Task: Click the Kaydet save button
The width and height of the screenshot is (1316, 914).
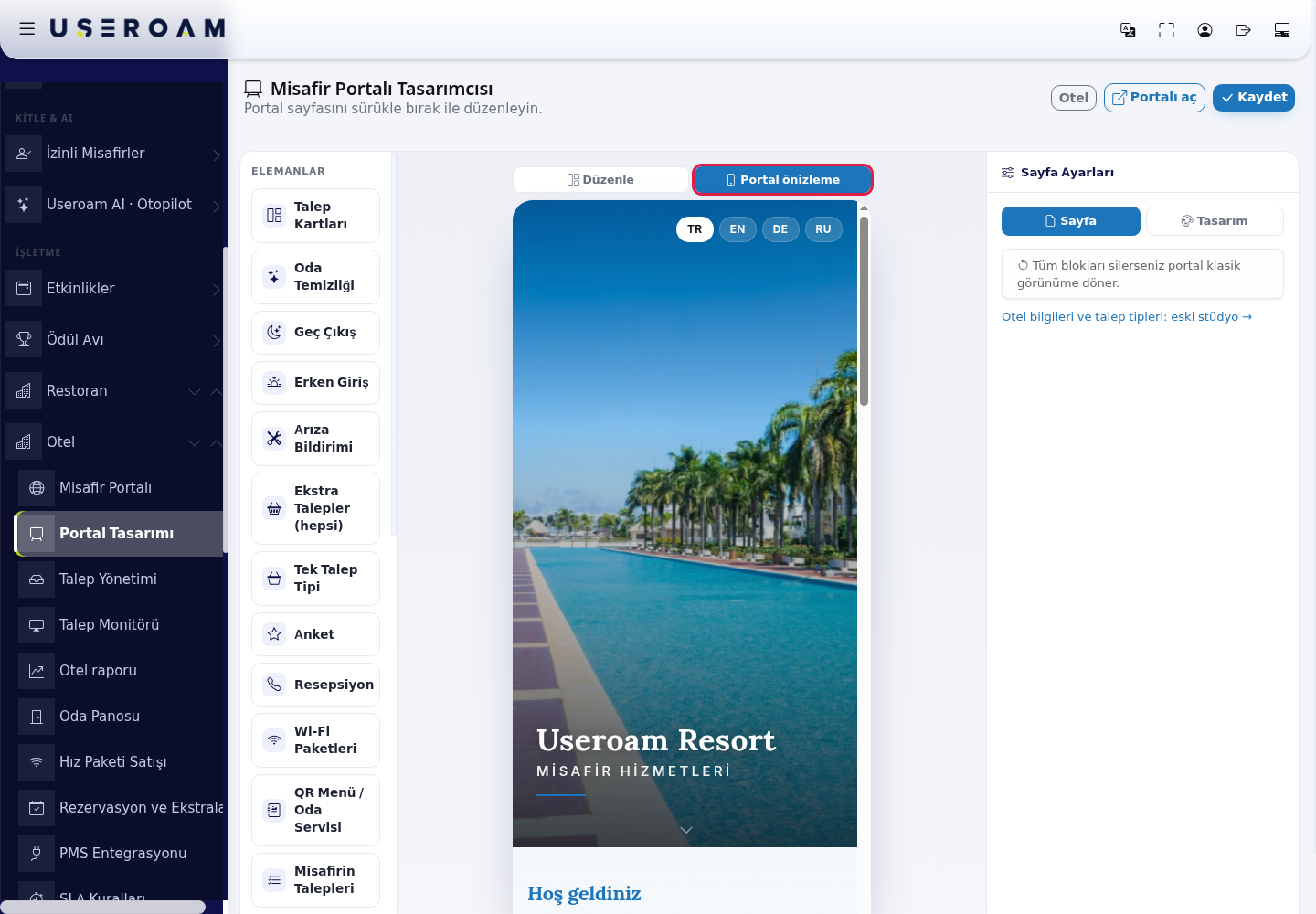Action: click(x=1254, y=98)
